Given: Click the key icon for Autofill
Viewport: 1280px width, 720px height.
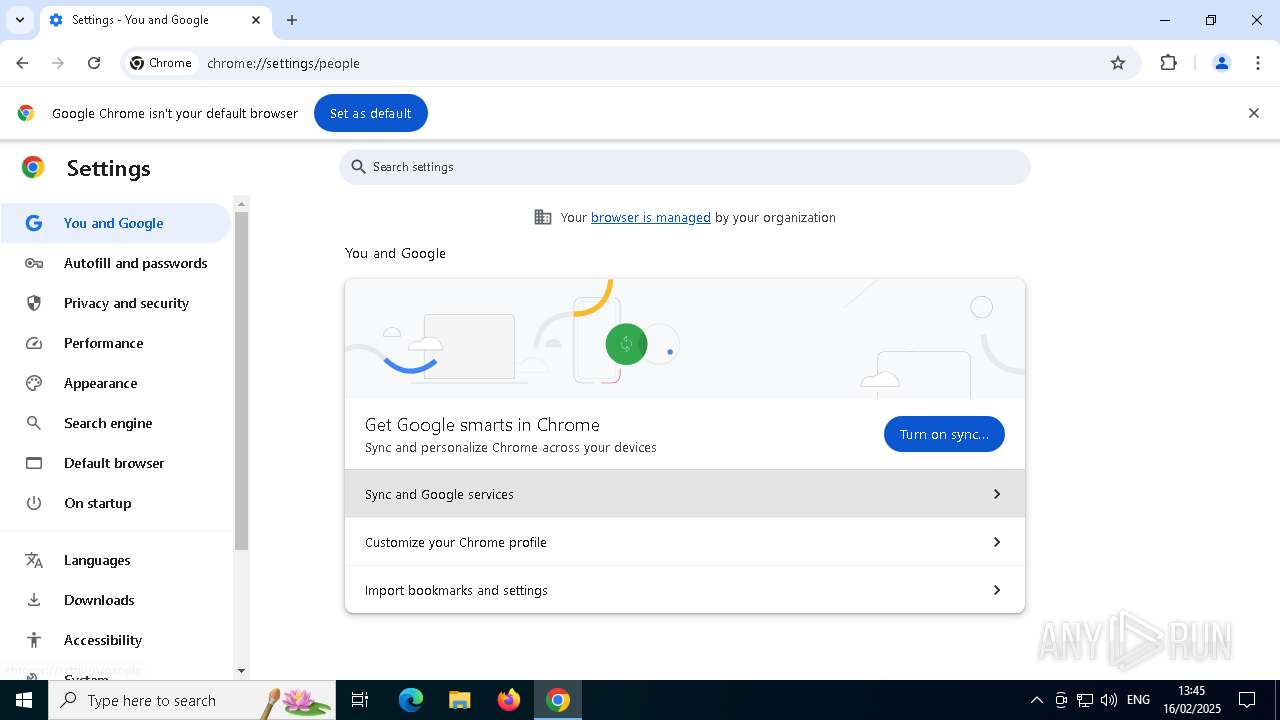Looking at the screenshot, I should [34, 263].
